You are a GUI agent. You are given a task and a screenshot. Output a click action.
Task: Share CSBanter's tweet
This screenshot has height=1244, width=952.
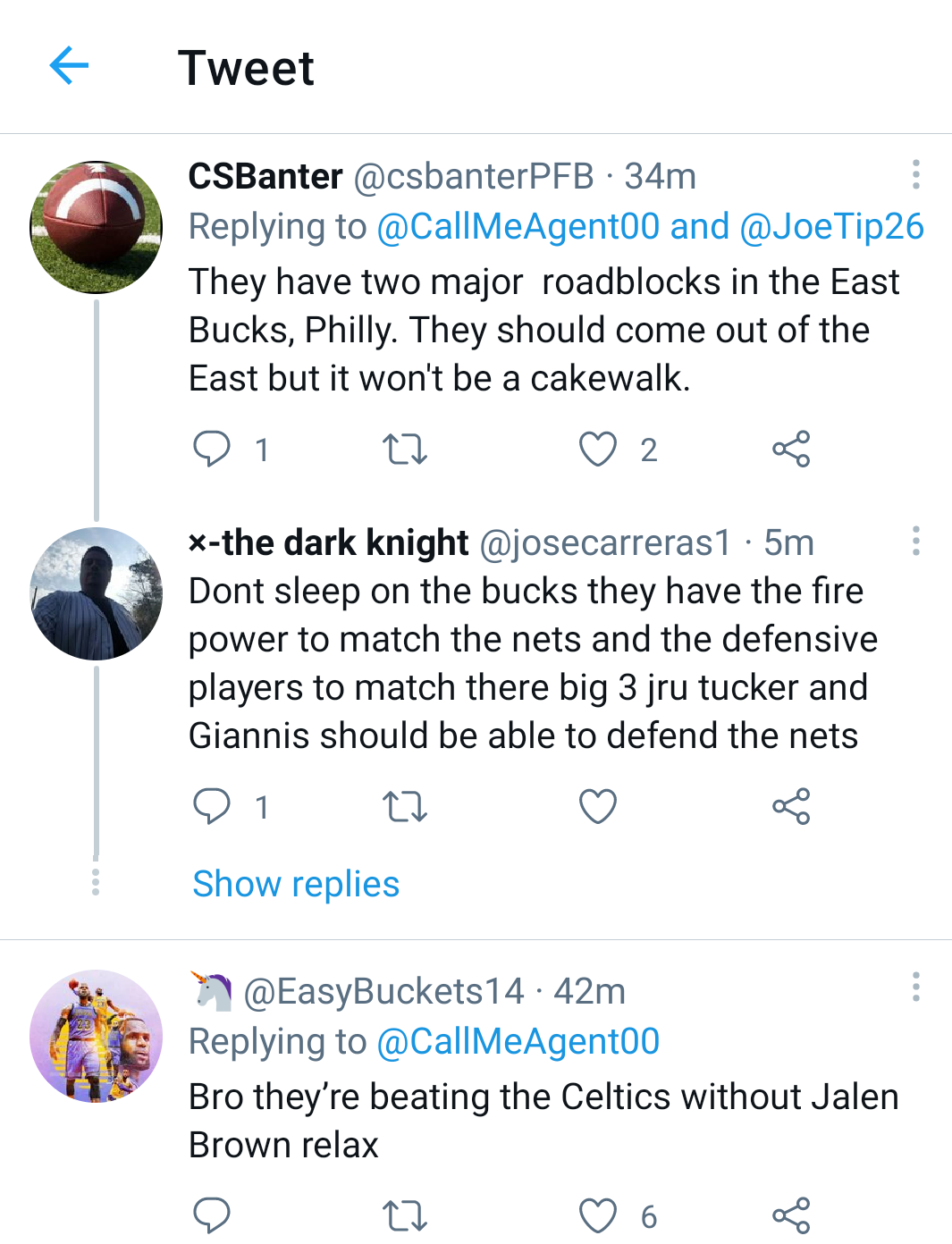pyautogui.click(x=791, y=449)
